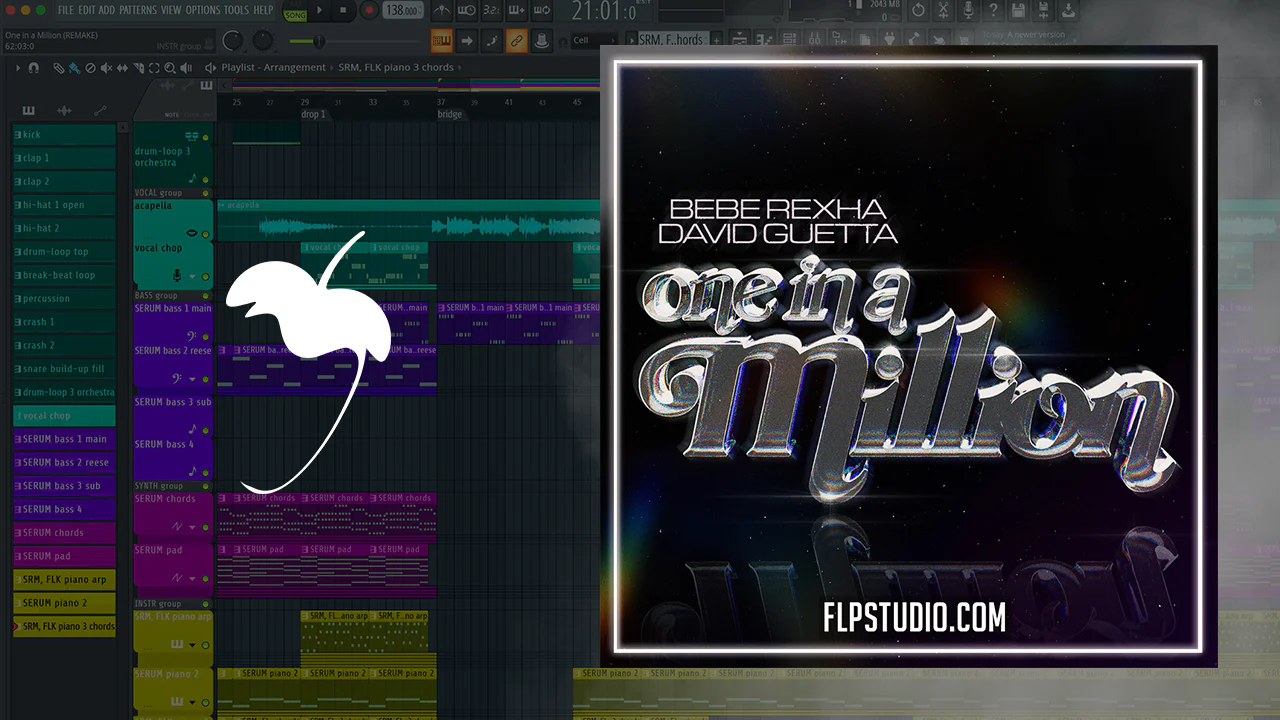Image resolution: width=1280 pixels, height=720 pixels.
Task: Select the Playlist Select tool
Action: tap(154, 68)
